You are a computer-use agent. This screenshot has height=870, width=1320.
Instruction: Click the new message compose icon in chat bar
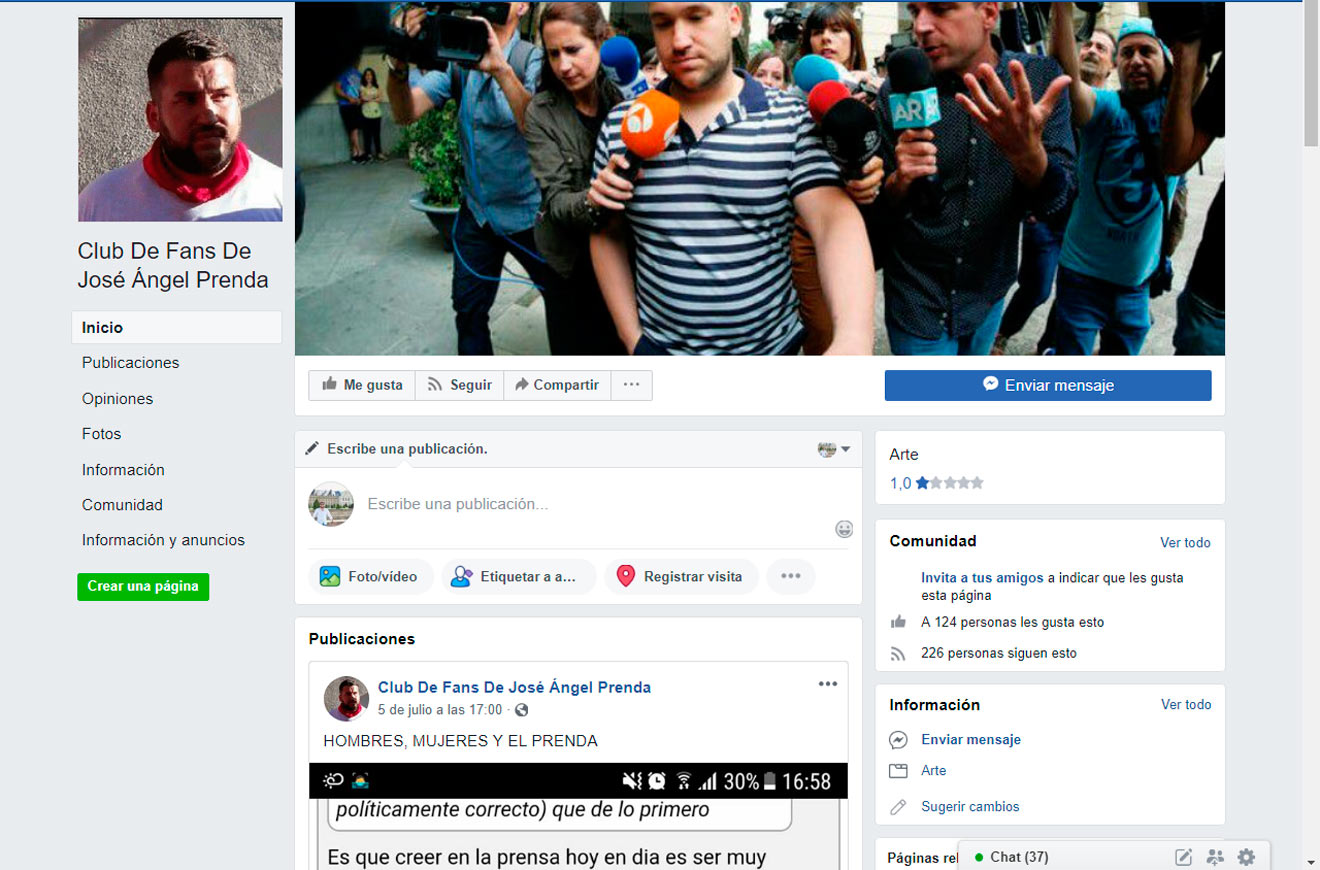tap(1183, 857)
